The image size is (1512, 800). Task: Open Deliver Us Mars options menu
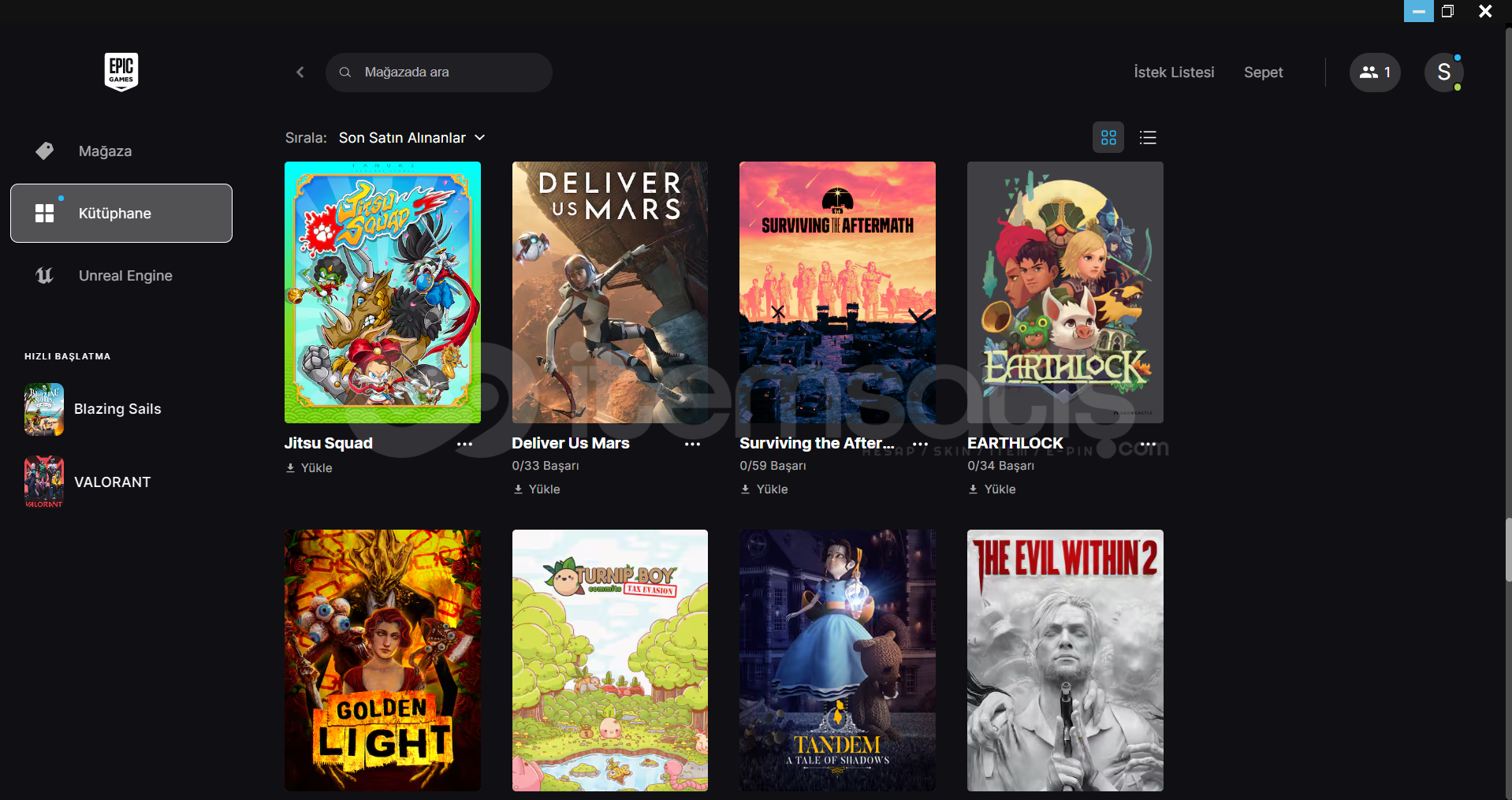[692, 444]
